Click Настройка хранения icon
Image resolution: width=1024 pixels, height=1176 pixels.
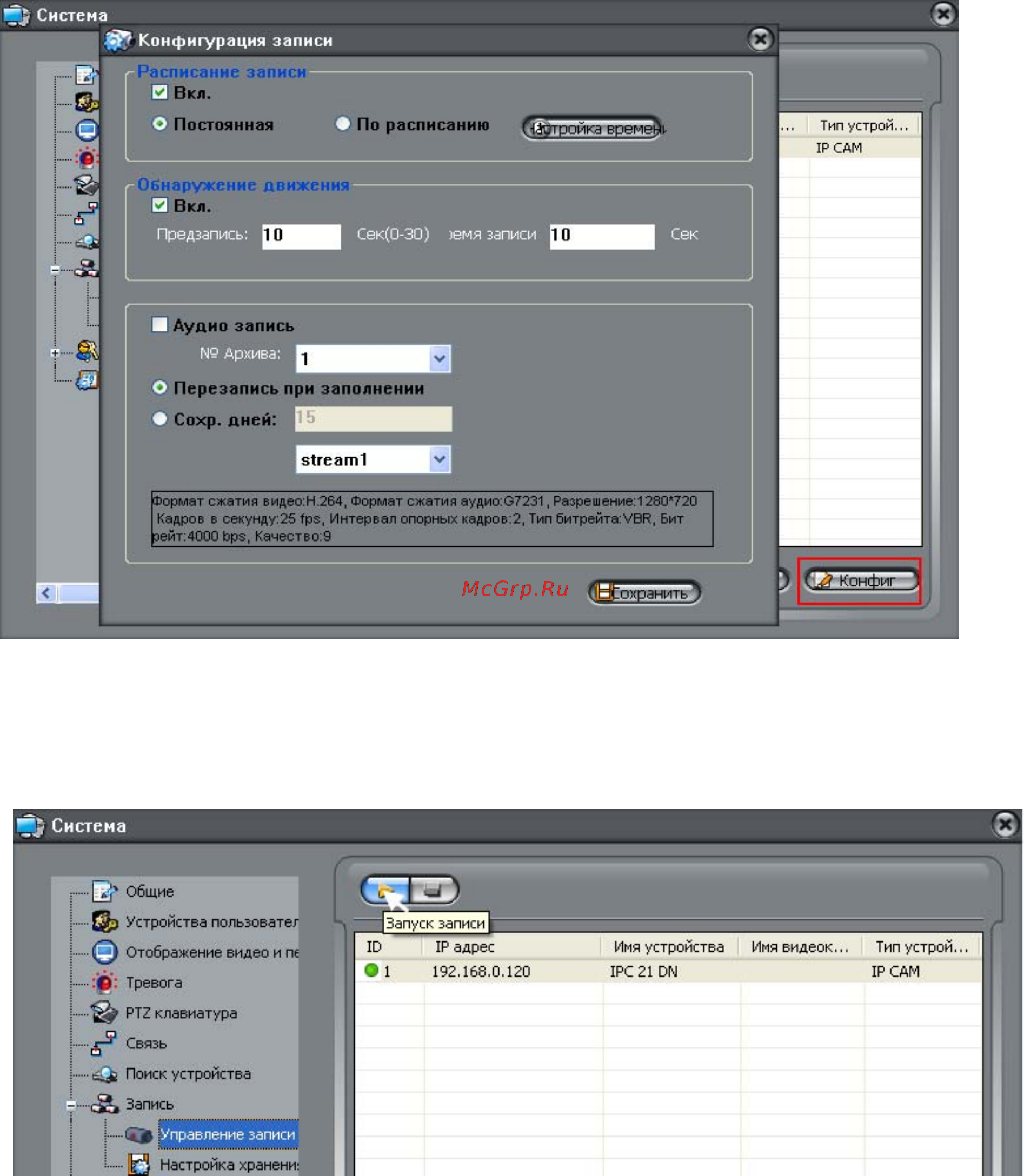(x=138, y=1164)
